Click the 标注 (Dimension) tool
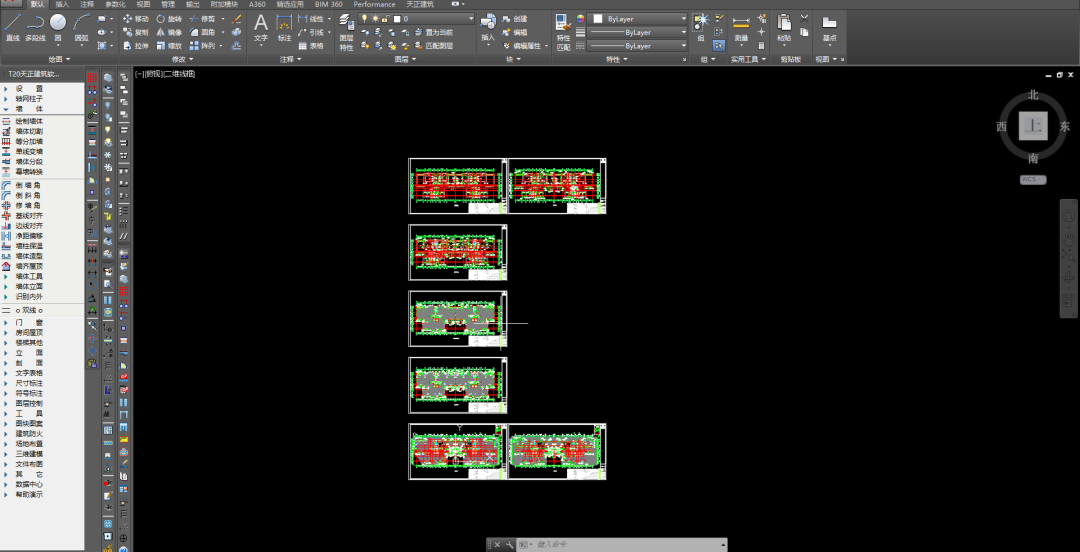This screenshot has height=552, width=1080. (x=284, y=28)
